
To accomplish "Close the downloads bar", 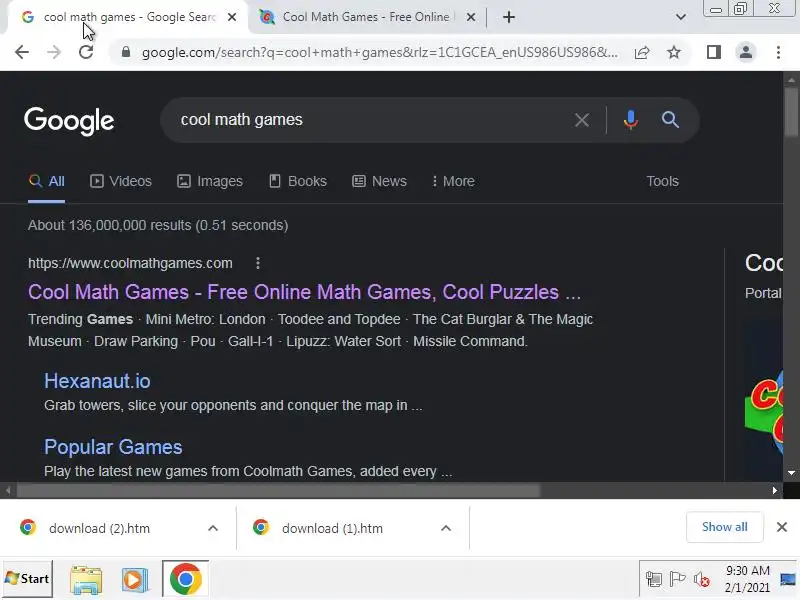I will coord(782,527).
